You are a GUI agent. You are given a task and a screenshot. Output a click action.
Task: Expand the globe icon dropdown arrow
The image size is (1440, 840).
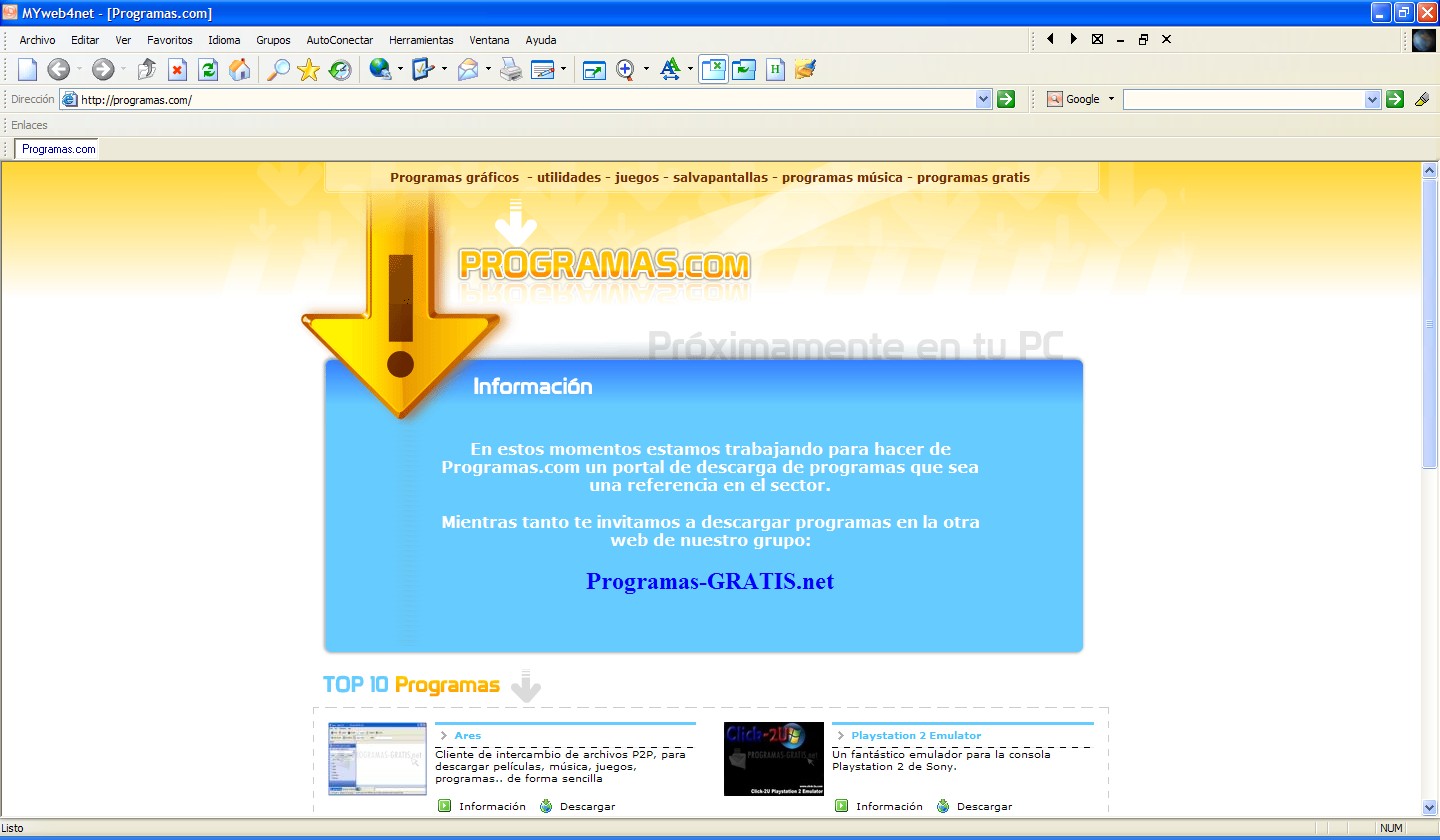tap(400, 70)
